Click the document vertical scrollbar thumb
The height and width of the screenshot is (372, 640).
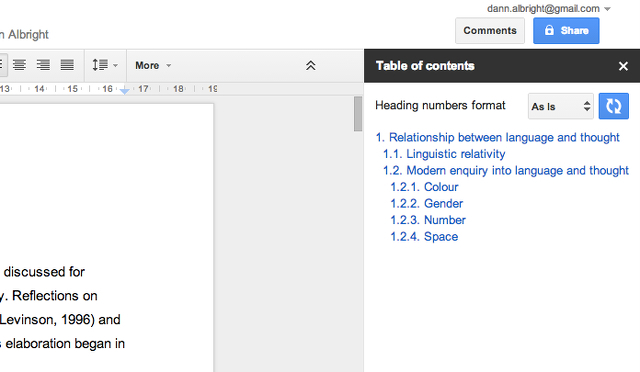tap(358, 114)
